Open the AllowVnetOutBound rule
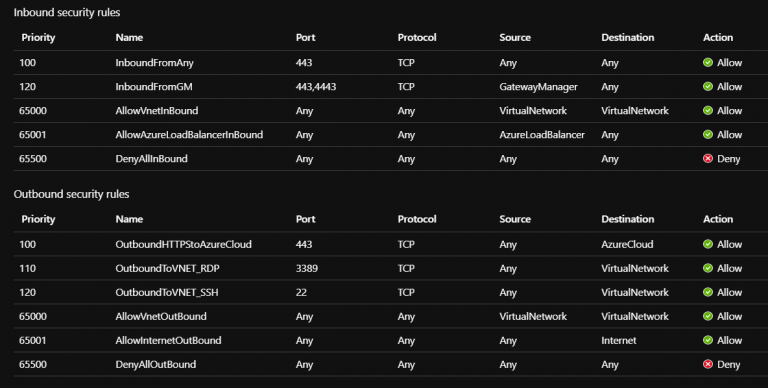 (161, 316)
